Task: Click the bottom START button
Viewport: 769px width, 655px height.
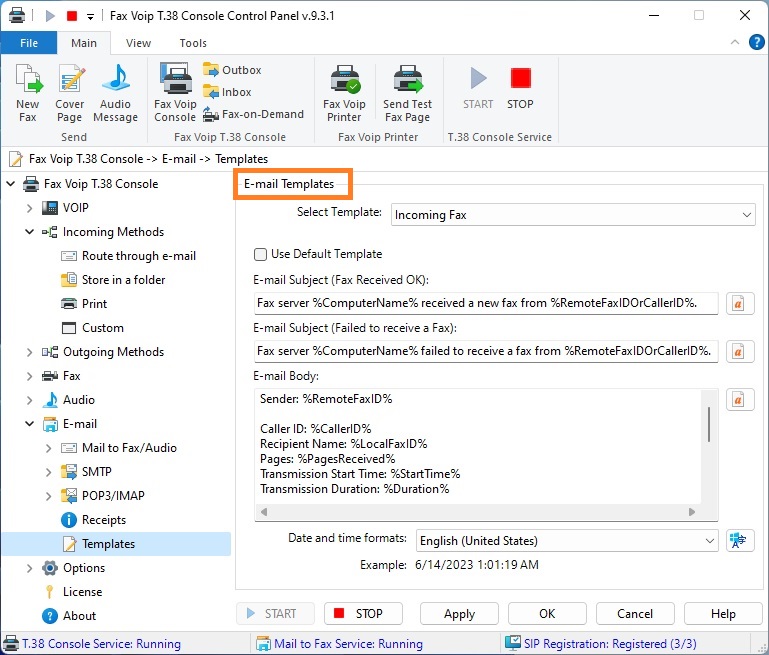Action: tap(275, 613)
